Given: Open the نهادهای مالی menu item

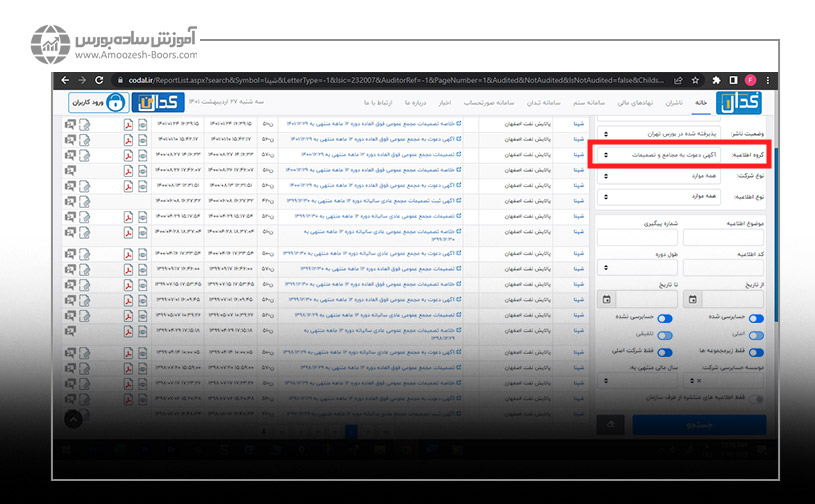Looking at the screenshot, I should [628, 103].
